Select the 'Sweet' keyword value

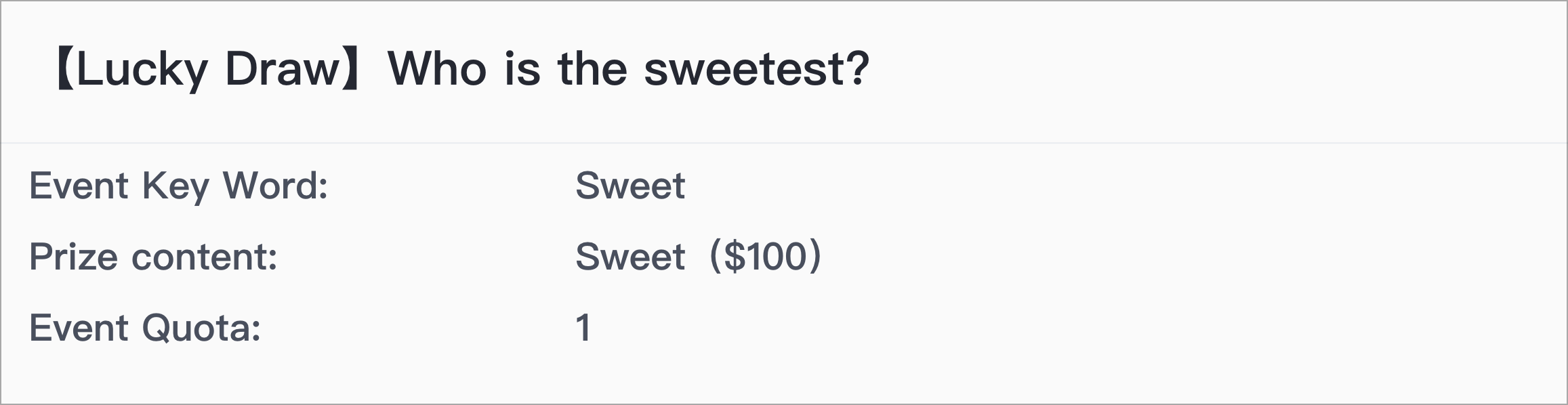630,186
